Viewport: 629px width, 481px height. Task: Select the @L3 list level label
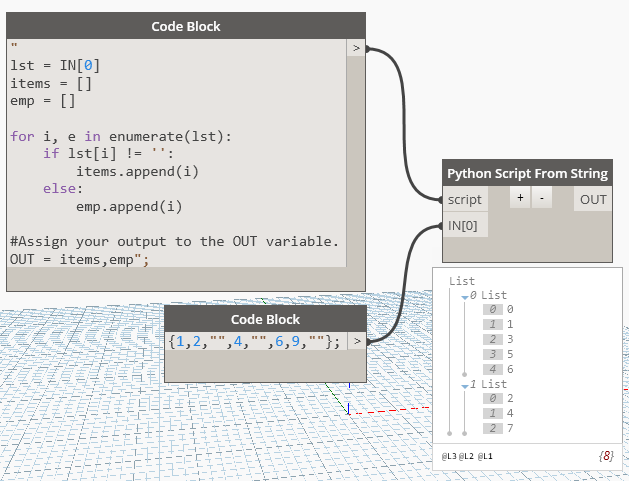pyautogui.click(x=449, y=456)
